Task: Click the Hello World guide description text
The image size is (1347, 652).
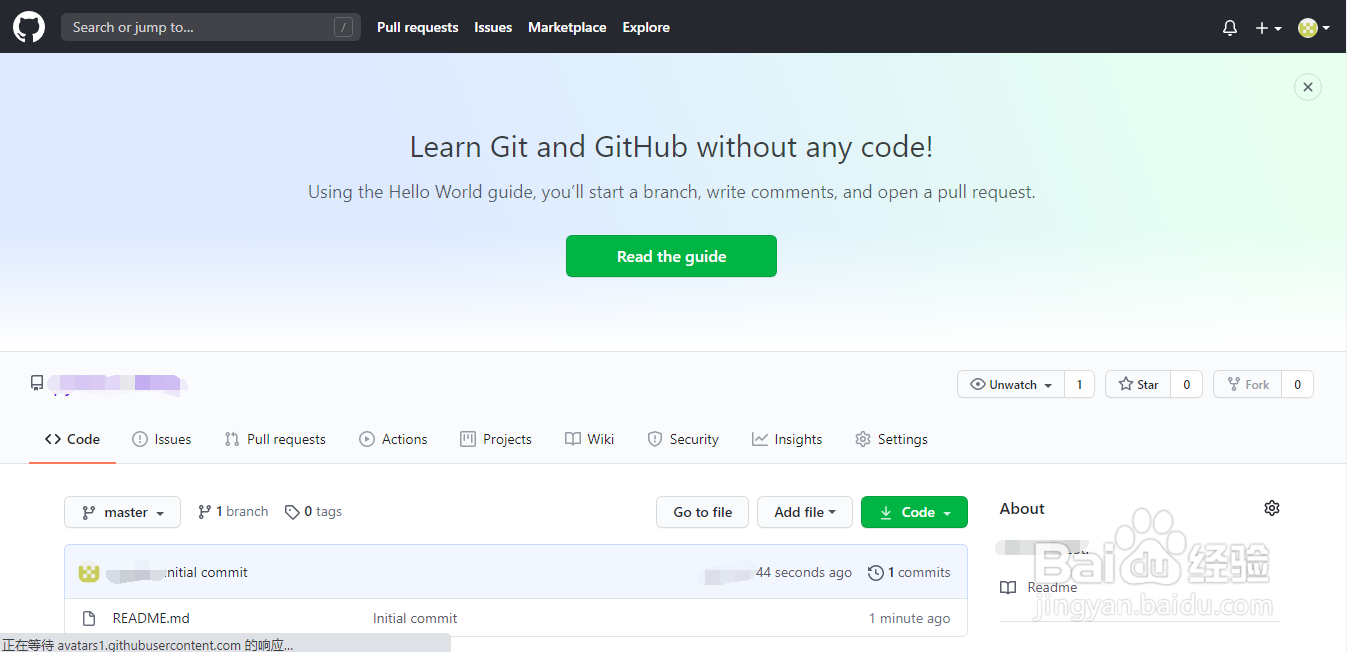Action: [x=671, y=192]
